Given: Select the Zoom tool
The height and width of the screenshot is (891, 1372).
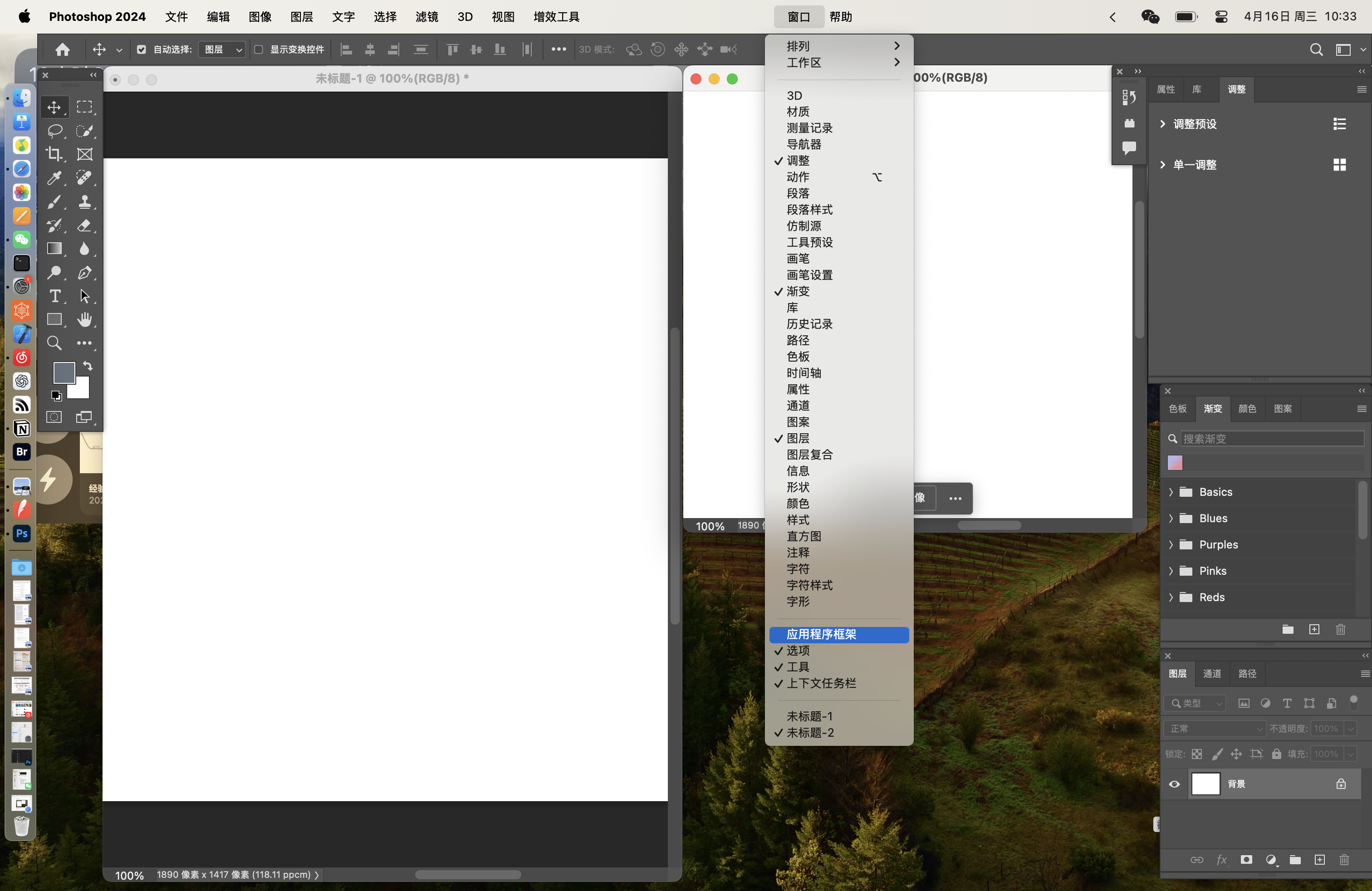Looking at the screenshot, I should click(55, 343).
